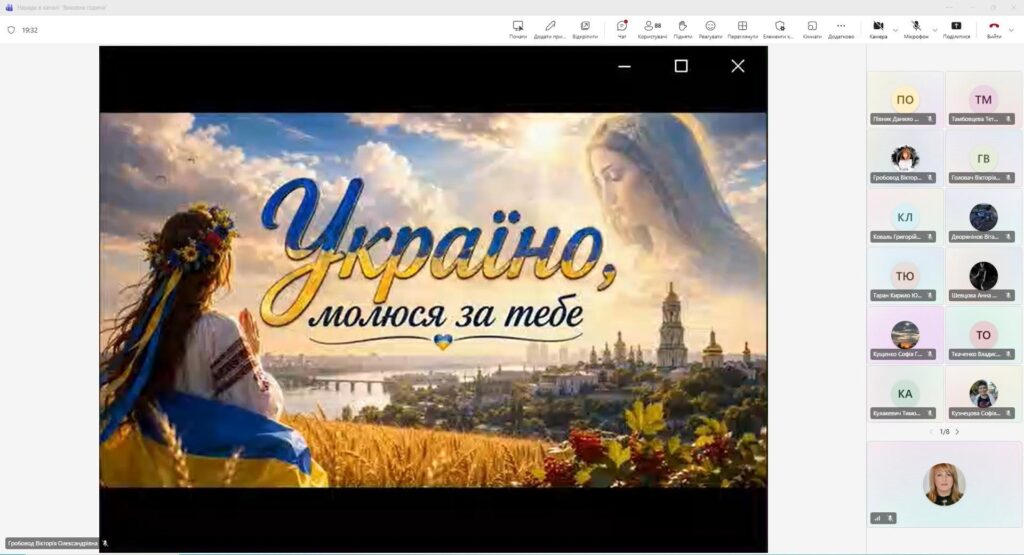Image resolution: width=1024 pixels, height=555 pixels.
Task: Click the Таран Кирило name label
Action: [897, 295]
